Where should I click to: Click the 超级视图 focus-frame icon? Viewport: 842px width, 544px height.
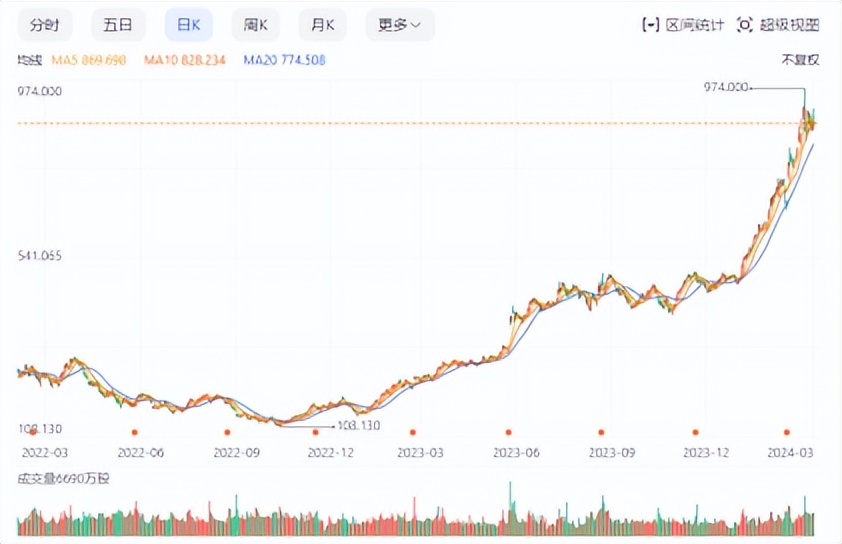744,25
